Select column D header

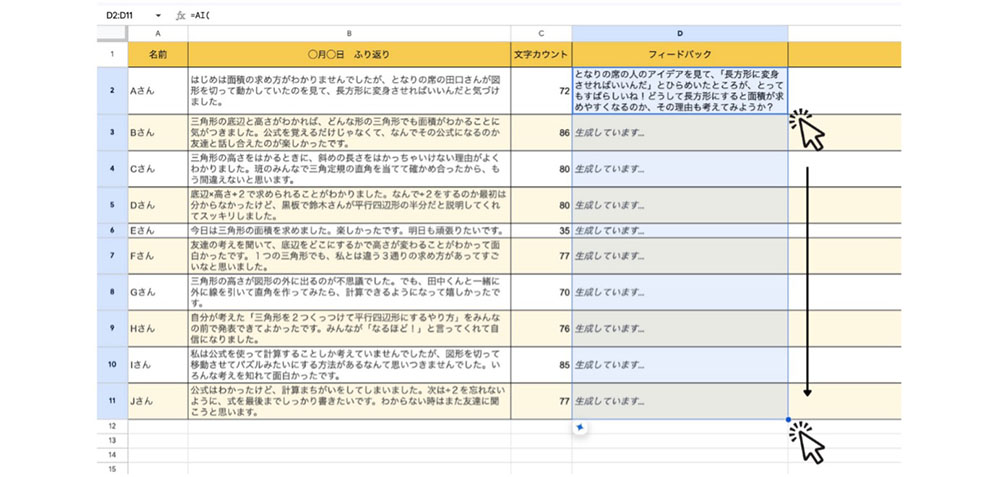tap(679, 34)
